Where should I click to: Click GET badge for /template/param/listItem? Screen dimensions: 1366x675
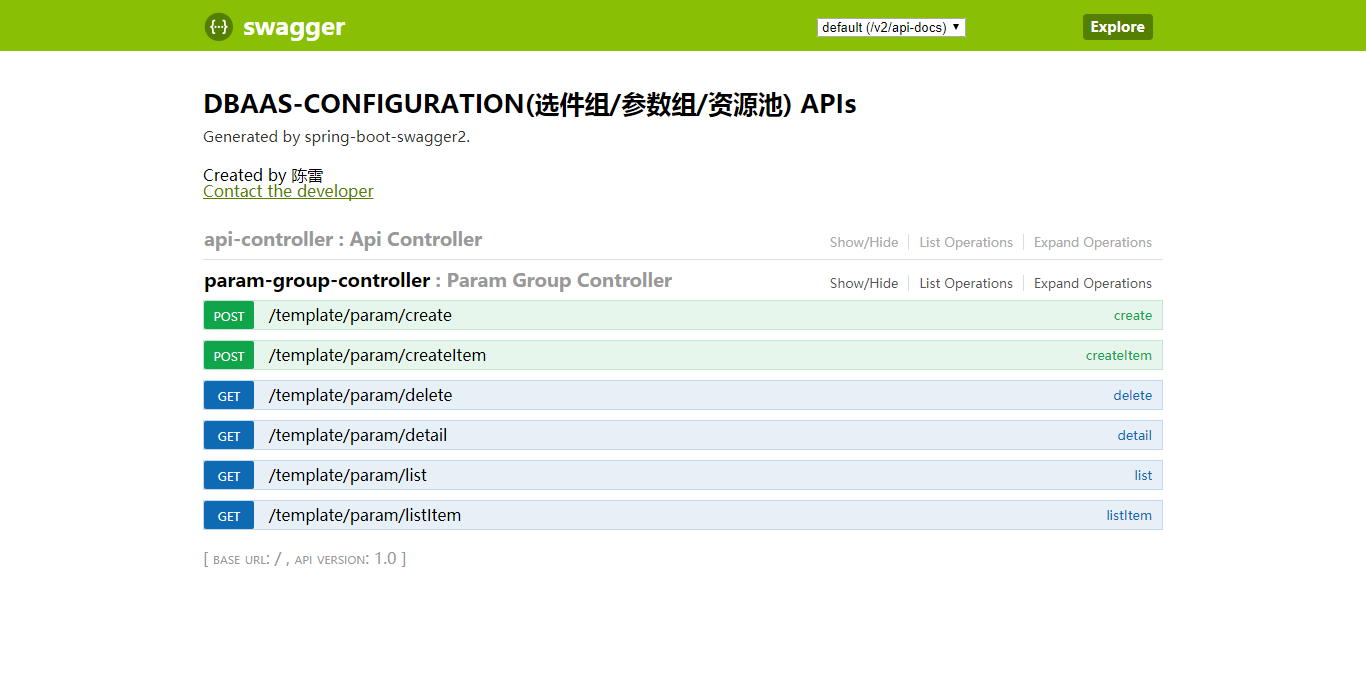pos(229,516)
